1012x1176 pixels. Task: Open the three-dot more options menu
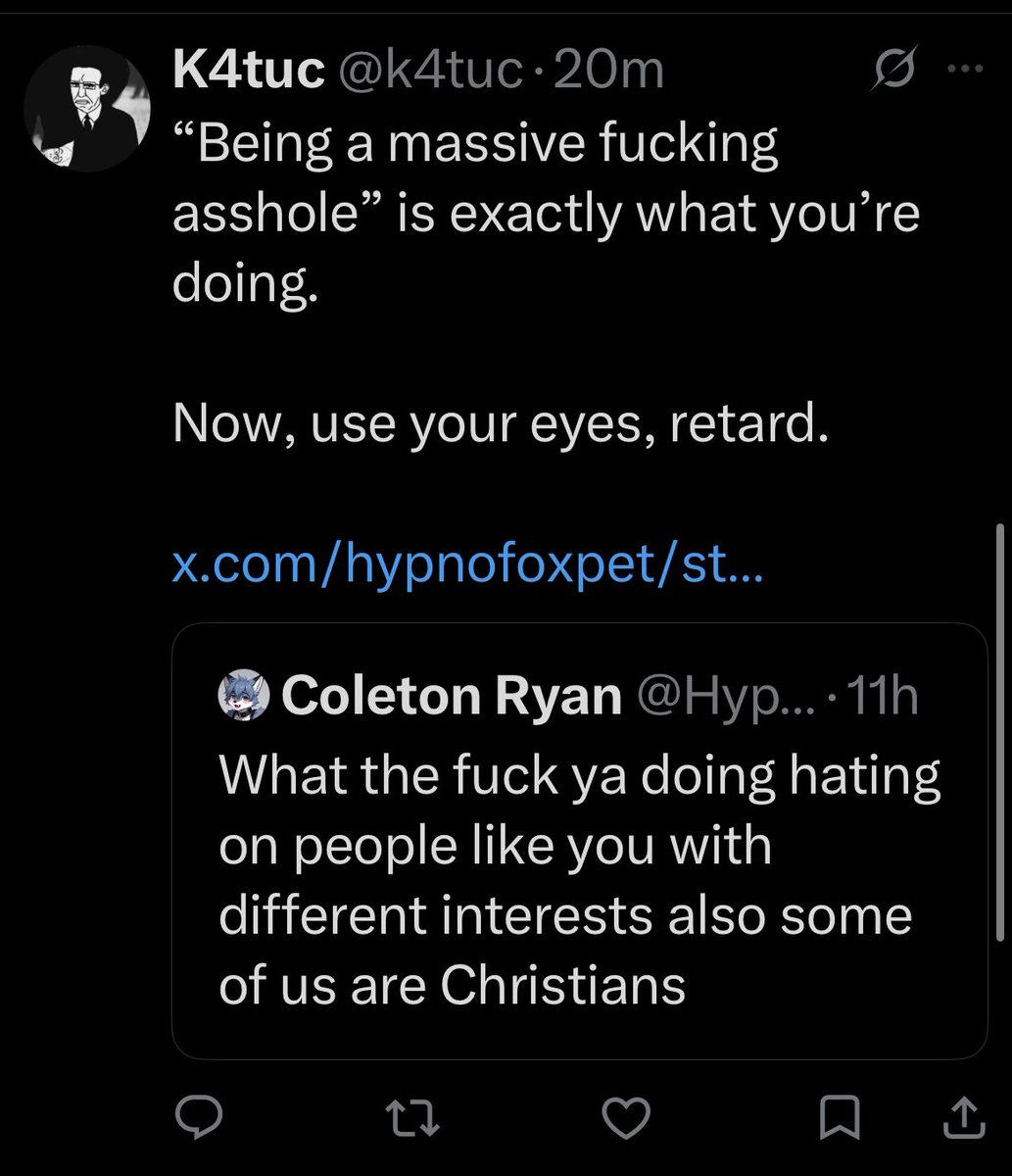(x=968, y=72)
